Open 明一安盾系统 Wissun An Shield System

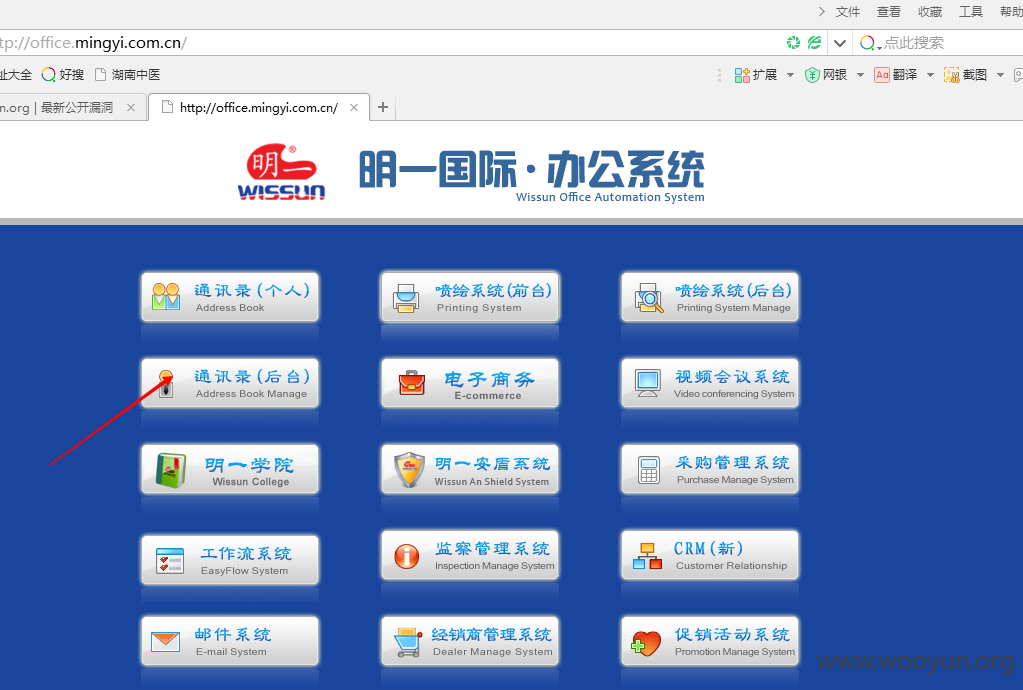(x=470, y=470)
